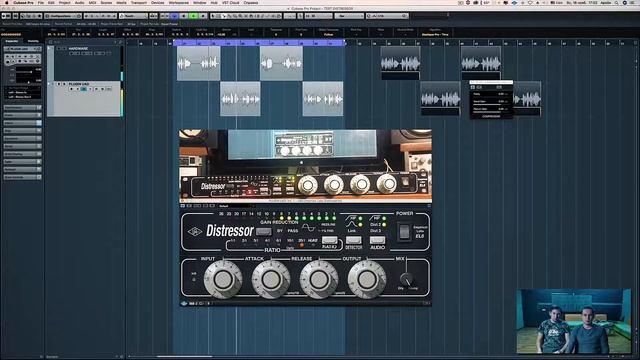Select the Object Selection arrow tool
This screenshot has width=640, height=360.
(x=213, y=16)
